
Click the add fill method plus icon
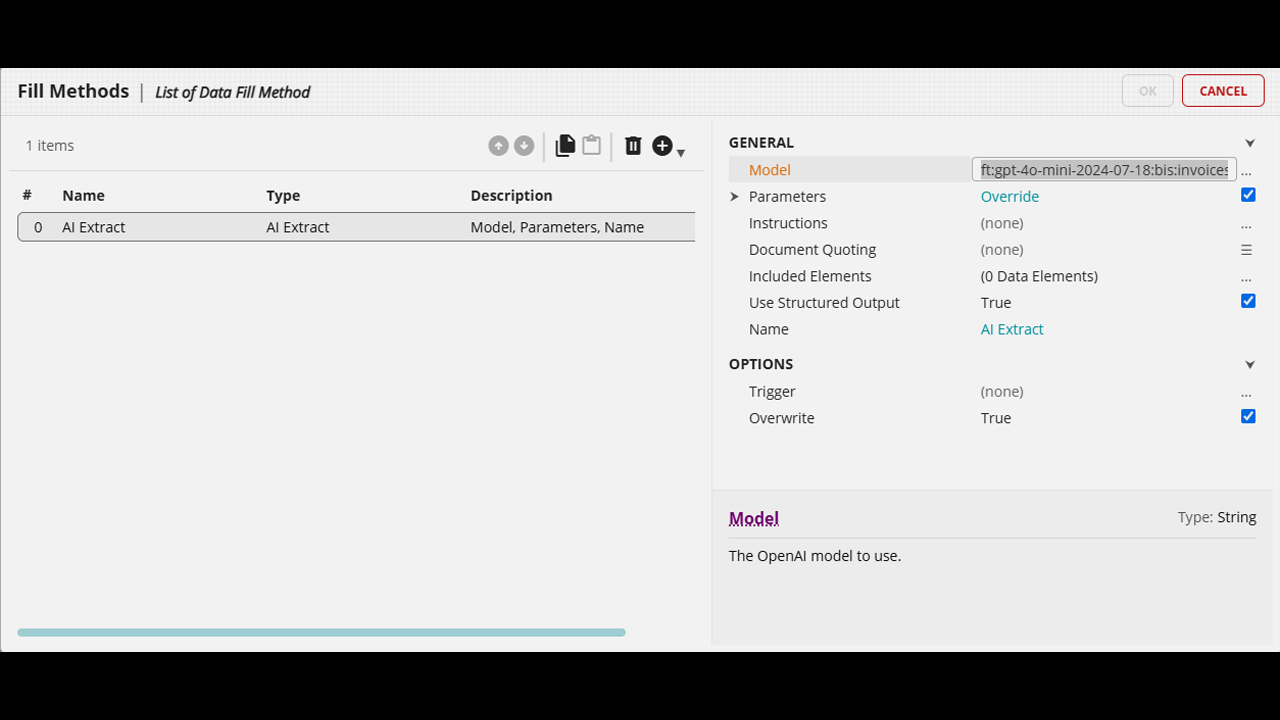[x=662, y=146]
